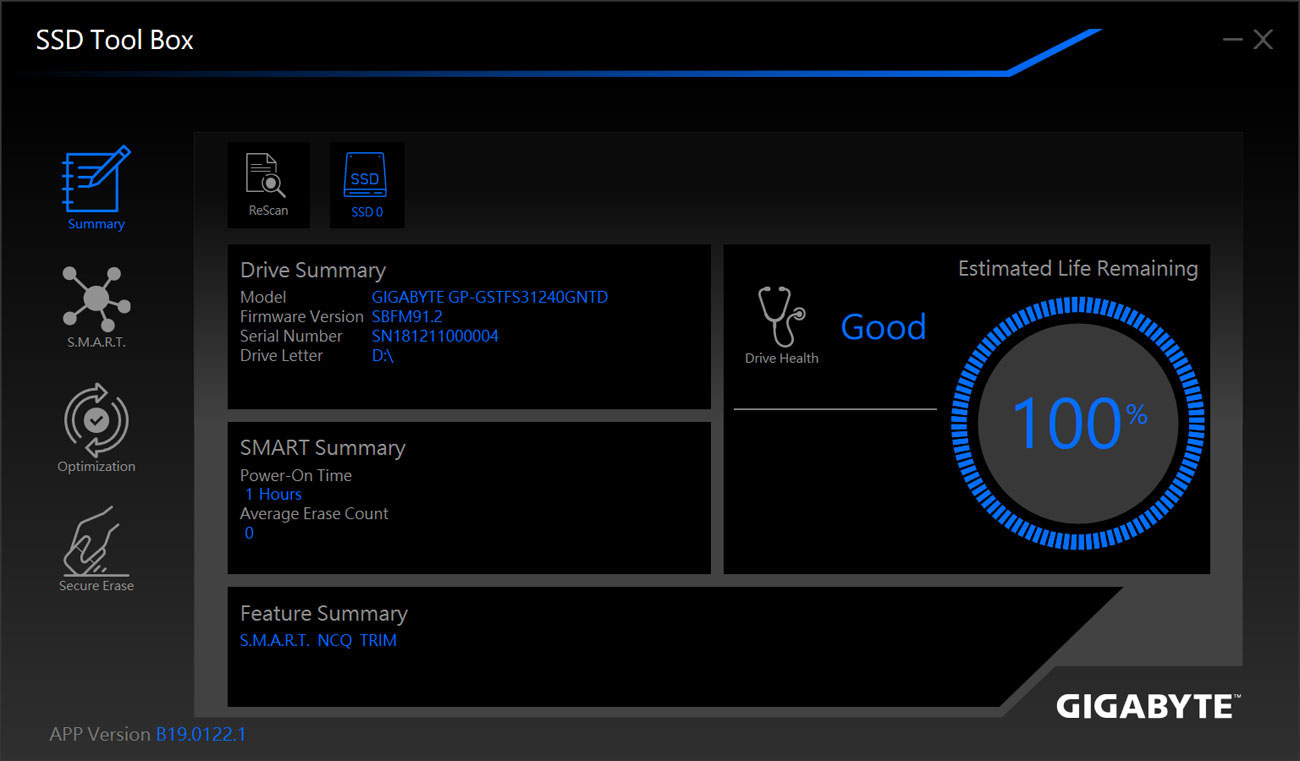The width and height of the screenshot is (1300, 761).
Task: Click the Drive Health stethoscope icon
Action: [782, 318]
